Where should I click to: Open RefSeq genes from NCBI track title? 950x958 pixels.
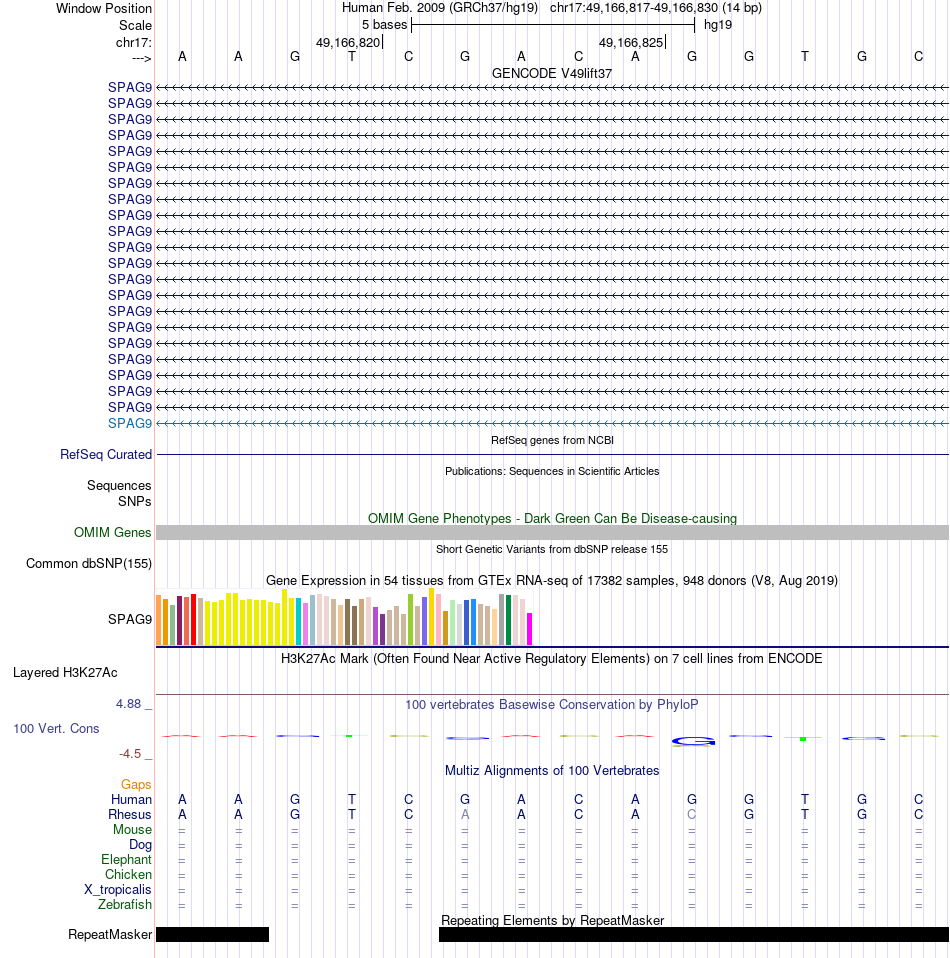click(552, 440)
